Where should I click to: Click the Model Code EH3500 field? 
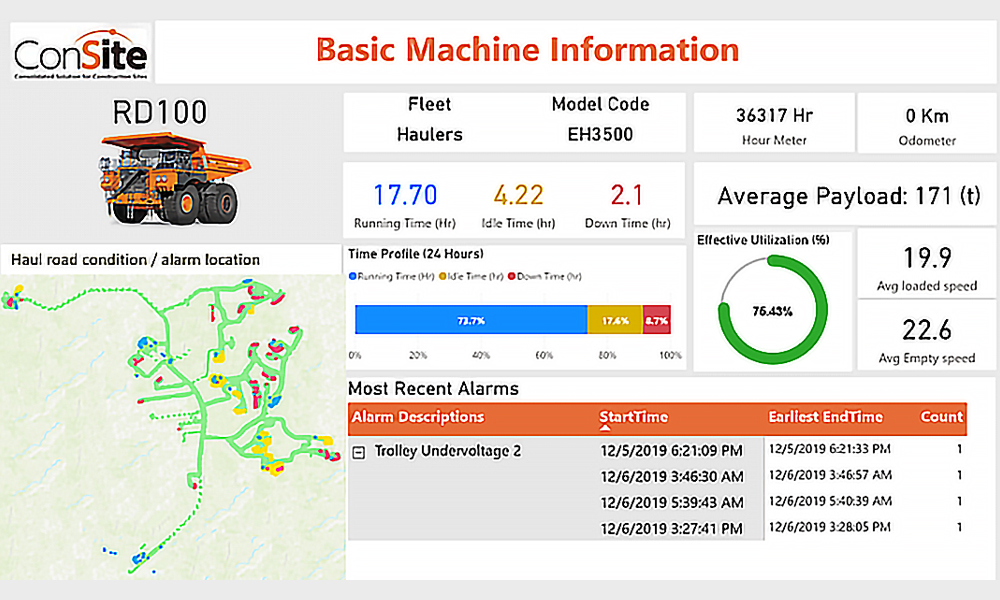coord(600,120)
